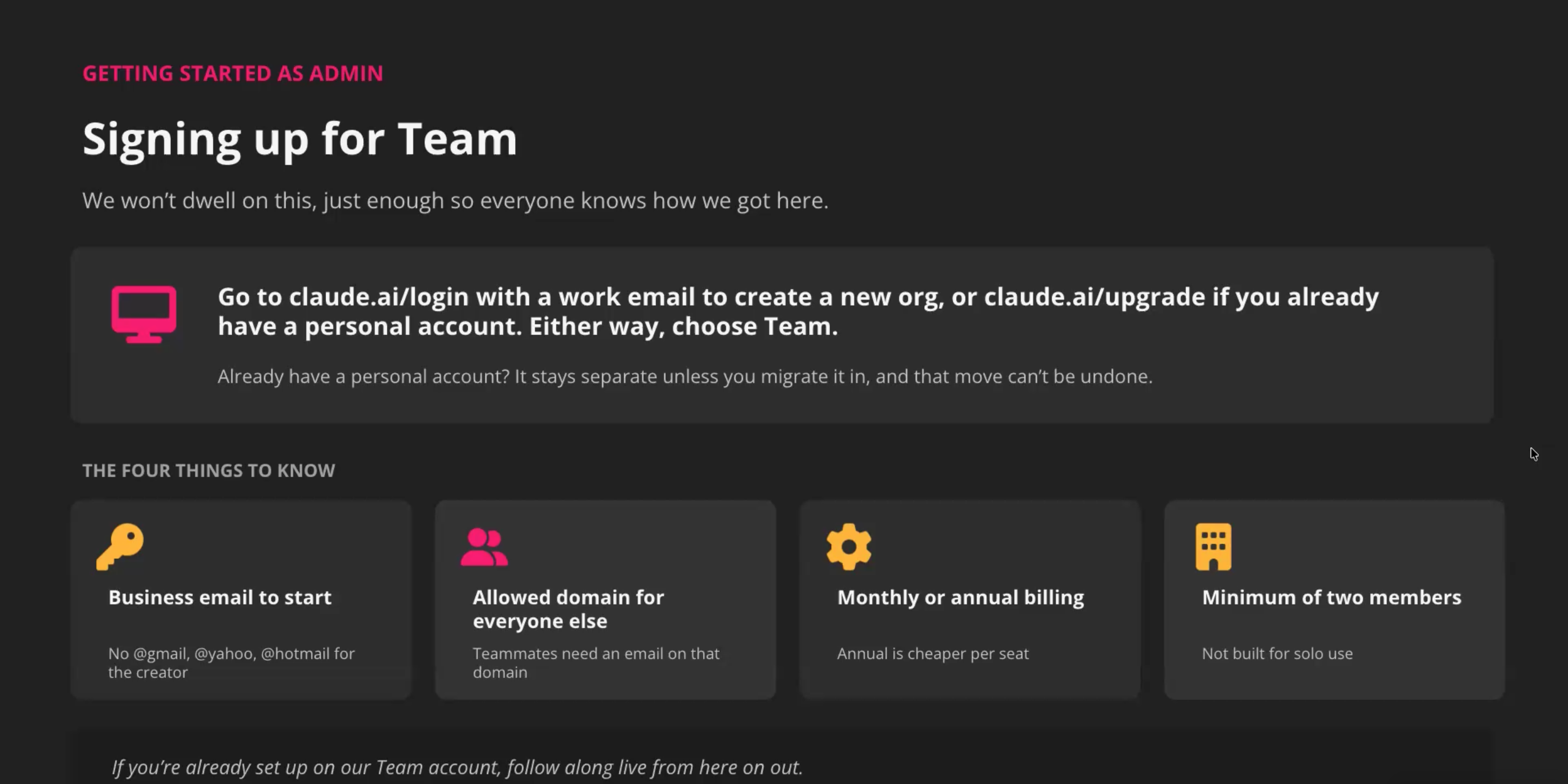Click the italic 'If you're already set up' line
This screenshot has width=1568, height=784.
[457, 767]
